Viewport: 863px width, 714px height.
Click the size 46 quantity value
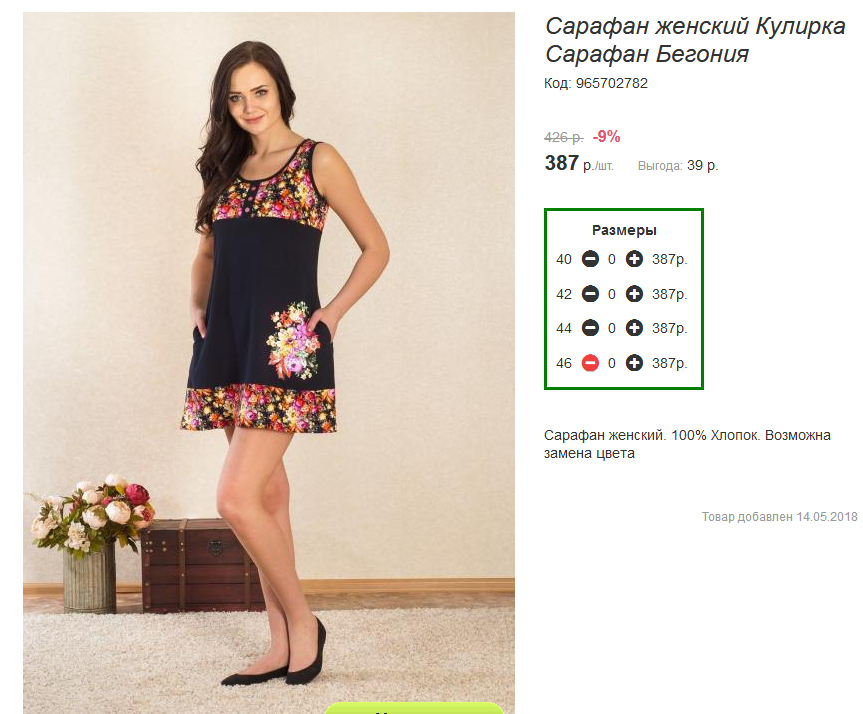611,363
